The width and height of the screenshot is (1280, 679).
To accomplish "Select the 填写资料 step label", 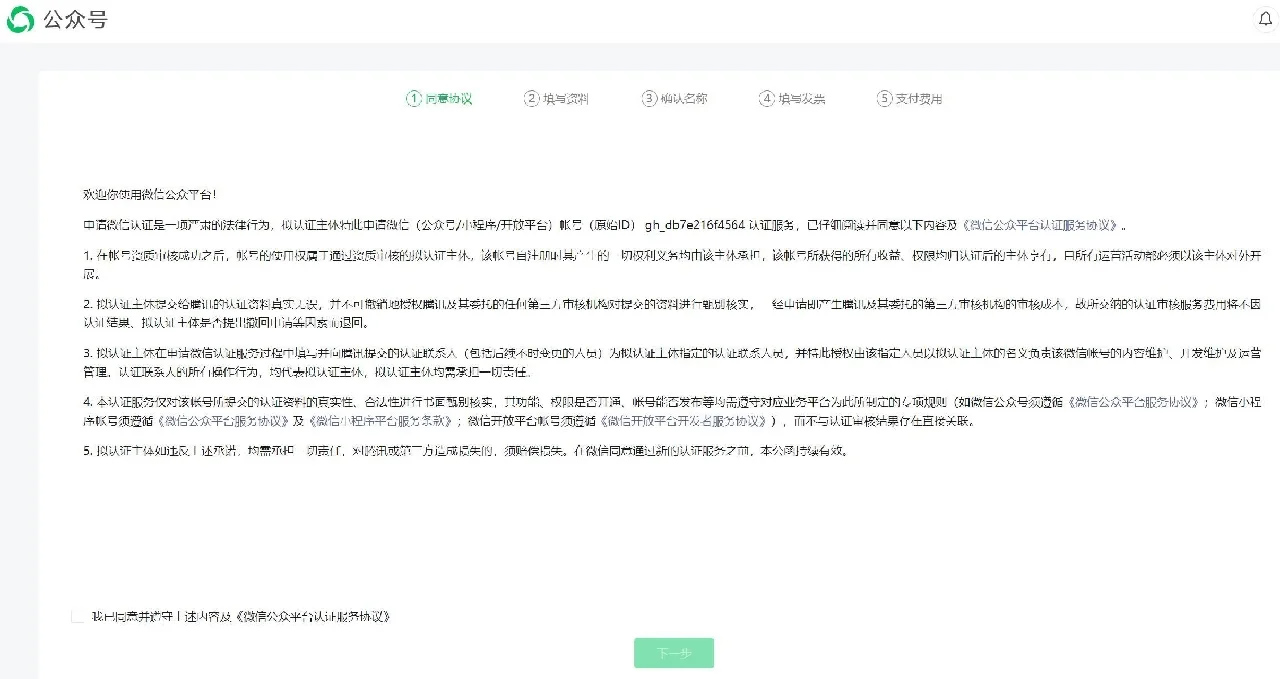I will pyautogui.click(x=566, y=98).
